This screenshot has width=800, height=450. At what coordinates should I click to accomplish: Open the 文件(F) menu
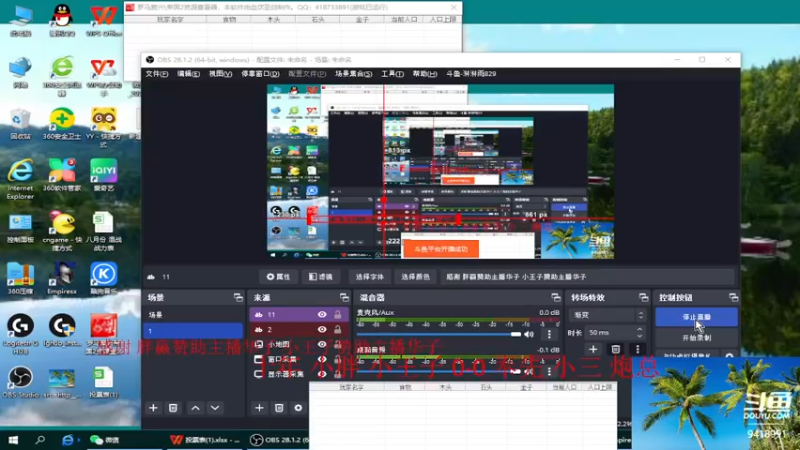click(157, 74)
